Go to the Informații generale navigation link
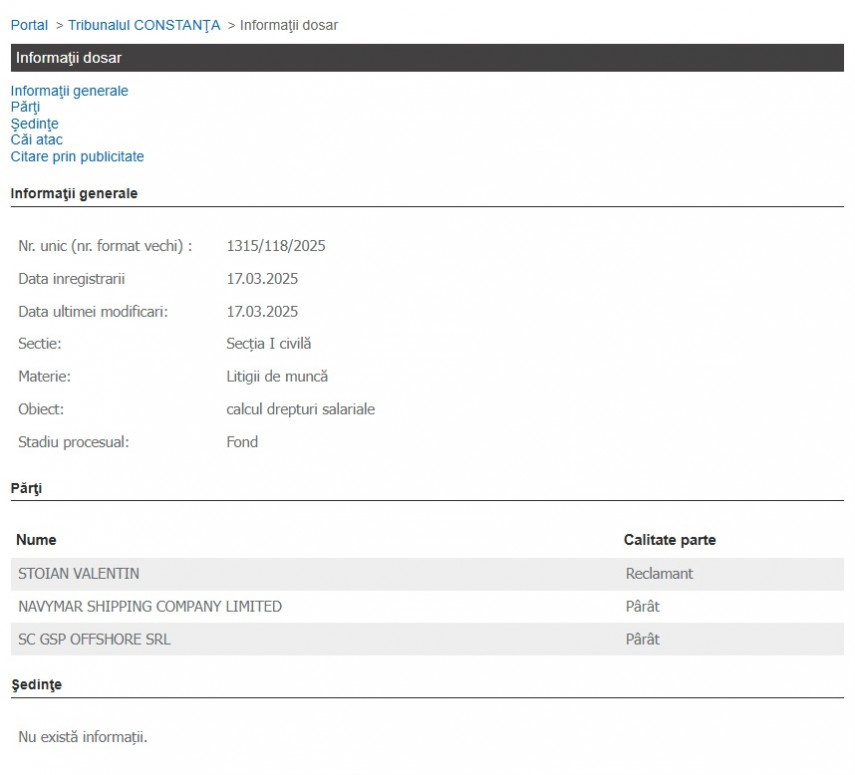855x775 pixels. point(69,91)
